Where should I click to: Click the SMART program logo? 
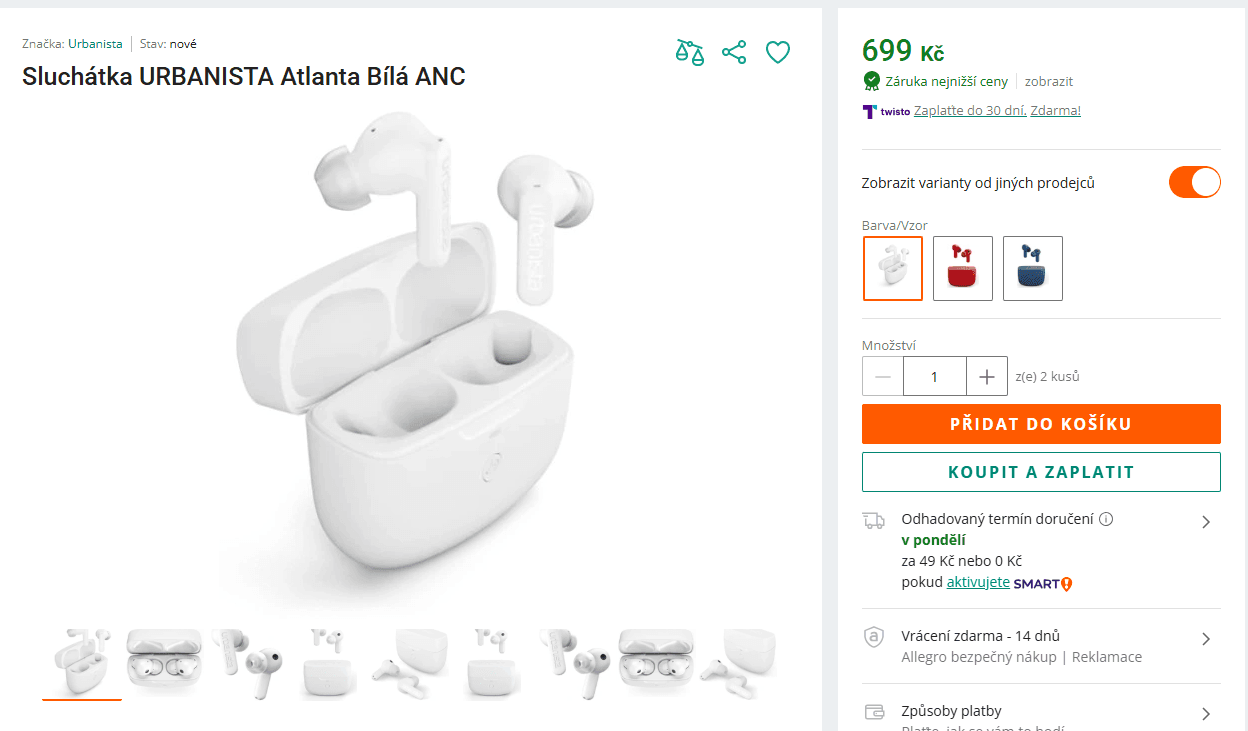1038,583
